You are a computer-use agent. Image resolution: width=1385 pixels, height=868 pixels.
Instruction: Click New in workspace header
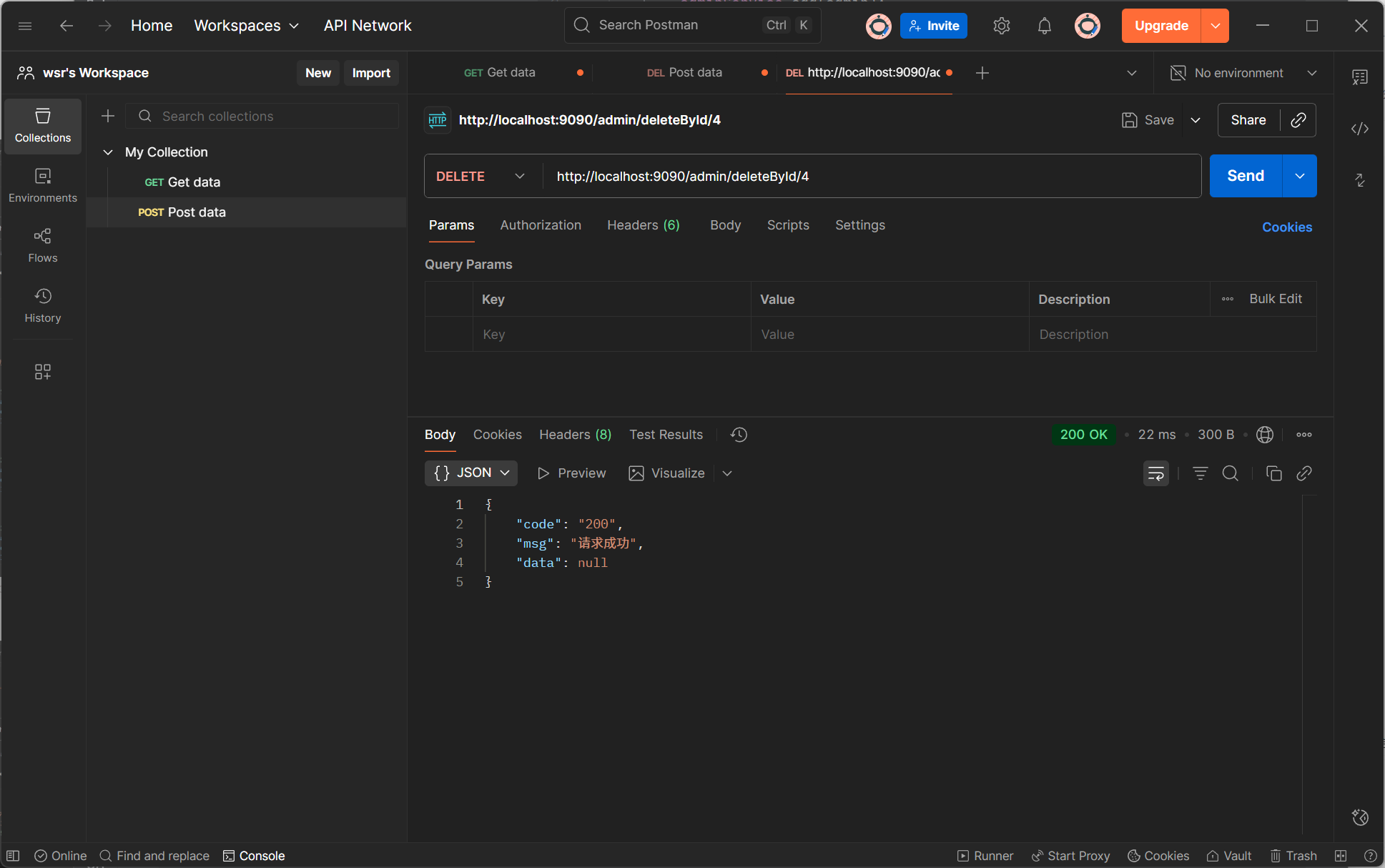click(318, 73)
